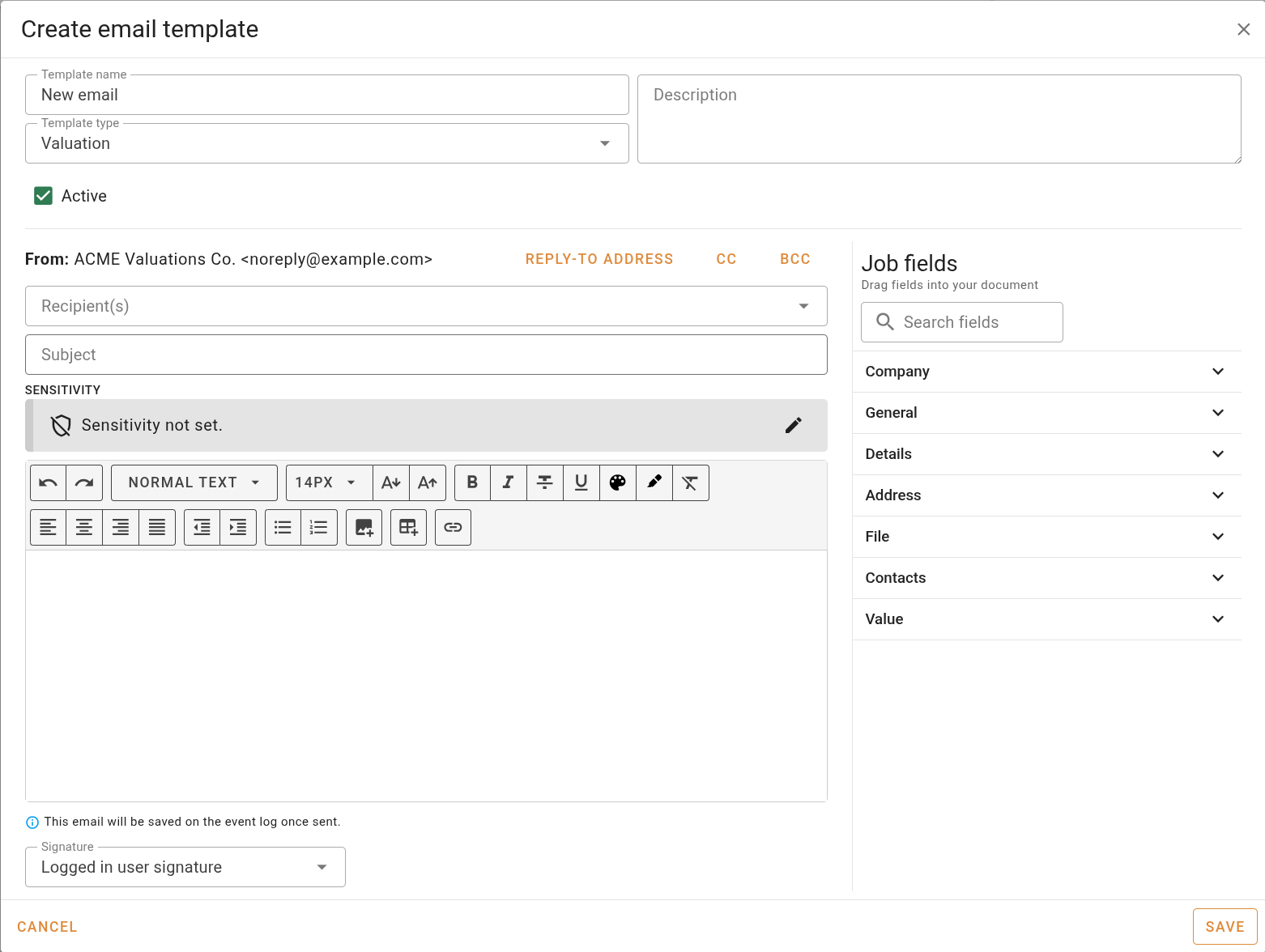The image size is (1265, 952).
Task: Center align text
Action: tap(84, 527)
